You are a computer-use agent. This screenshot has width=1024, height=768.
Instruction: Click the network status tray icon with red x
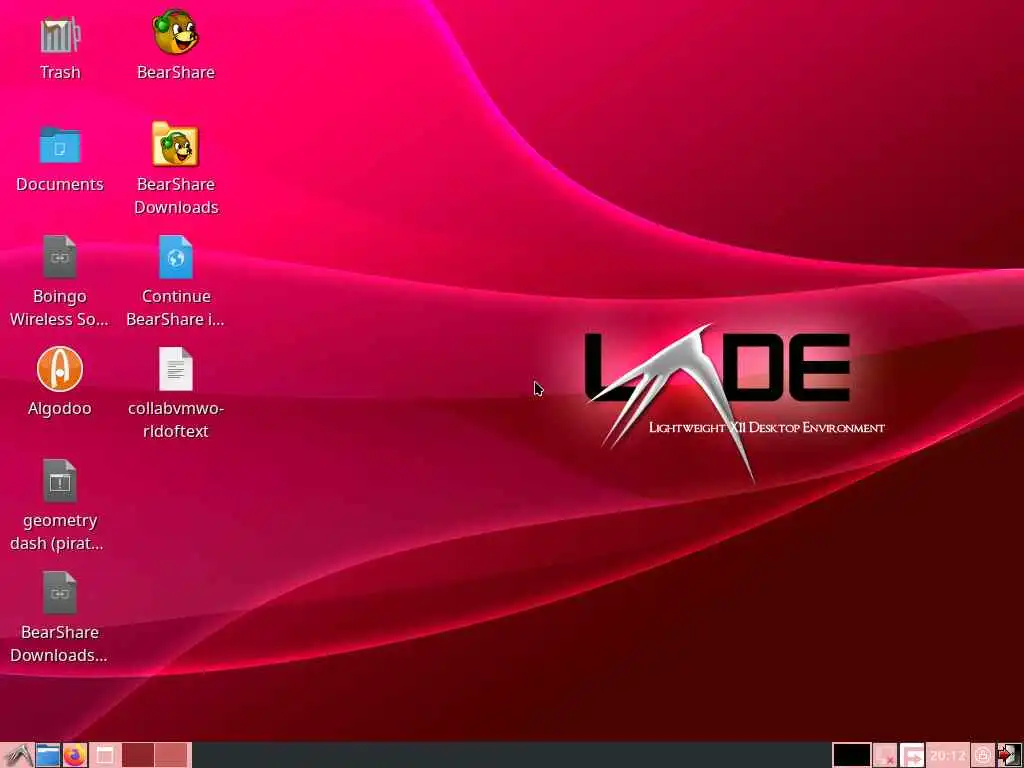tap(885, 756)
